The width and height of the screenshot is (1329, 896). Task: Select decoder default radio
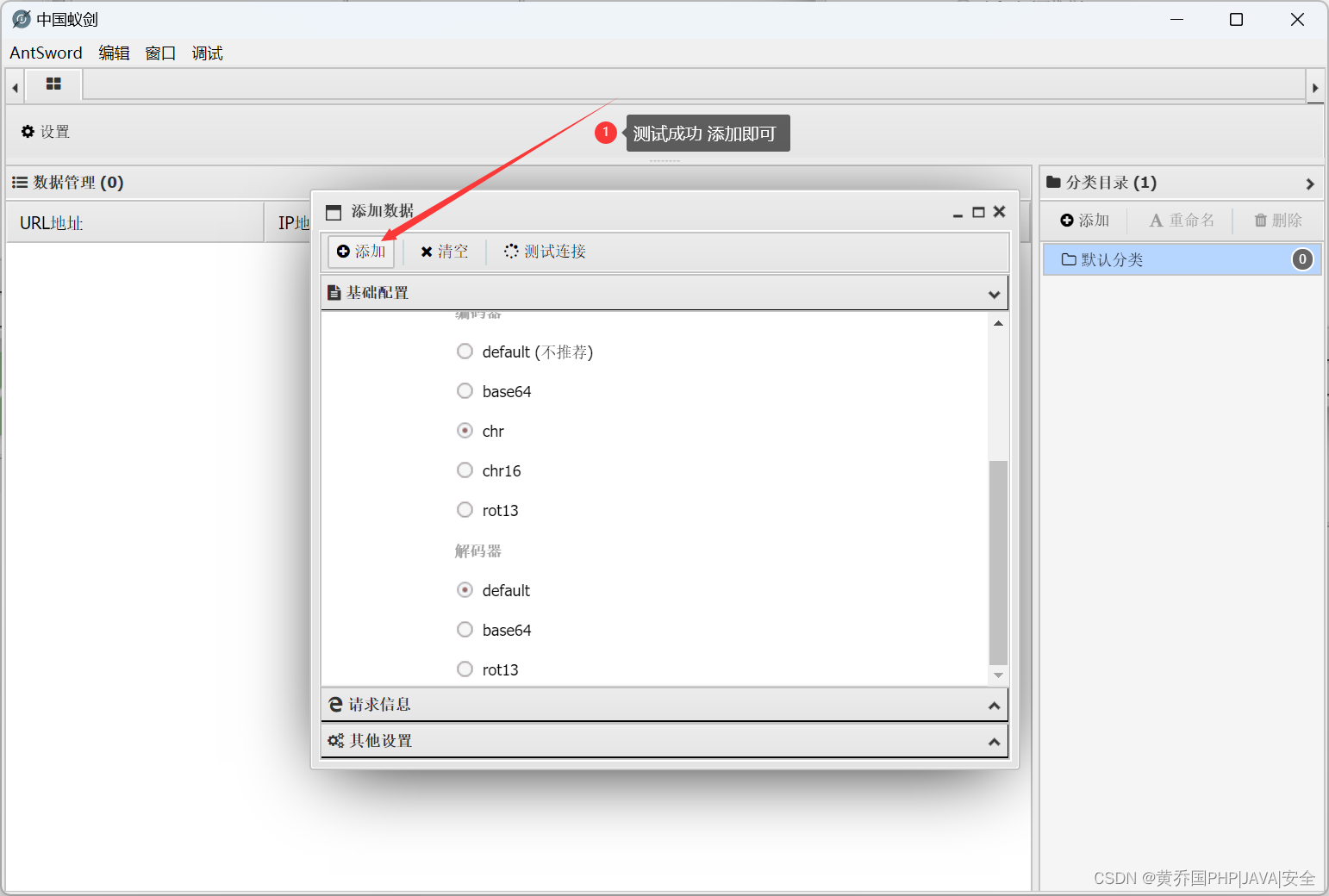click(x=465, y=590)
